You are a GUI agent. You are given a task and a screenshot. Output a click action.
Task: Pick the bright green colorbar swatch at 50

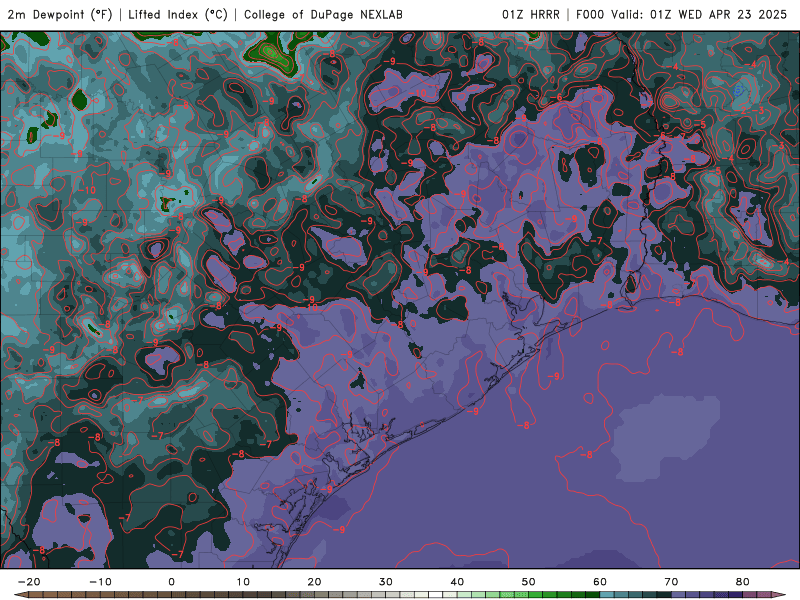(x=536, y=595)
